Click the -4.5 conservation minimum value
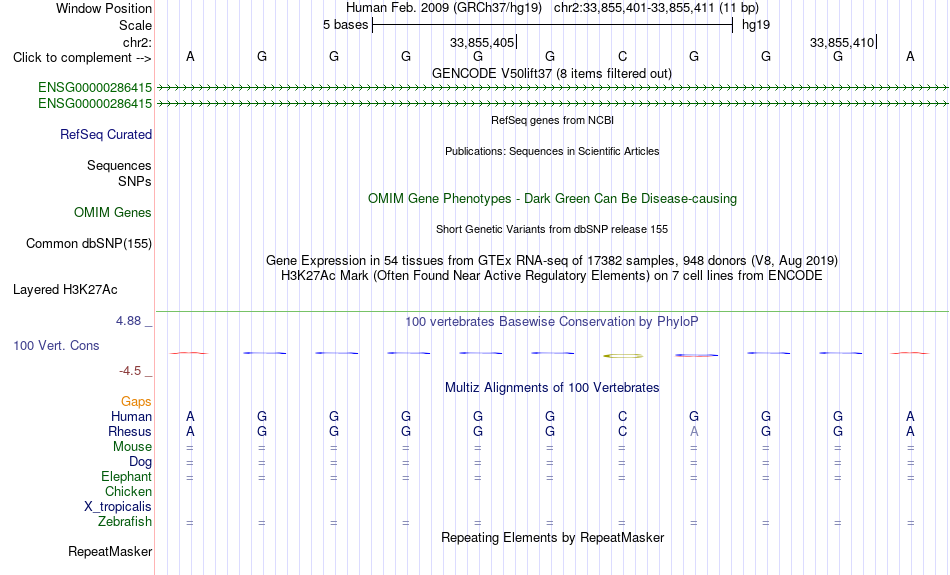 [130, 371]
